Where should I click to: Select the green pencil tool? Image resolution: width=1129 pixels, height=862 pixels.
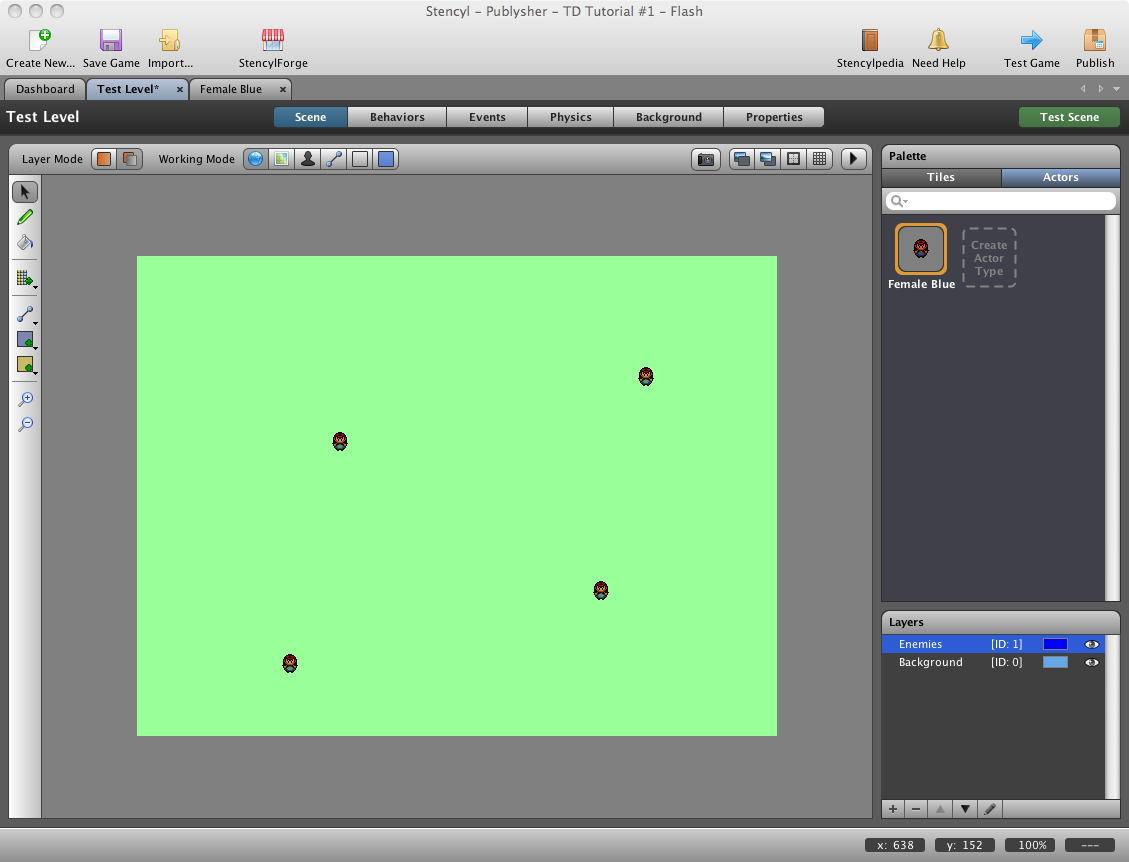coord(25,217)
